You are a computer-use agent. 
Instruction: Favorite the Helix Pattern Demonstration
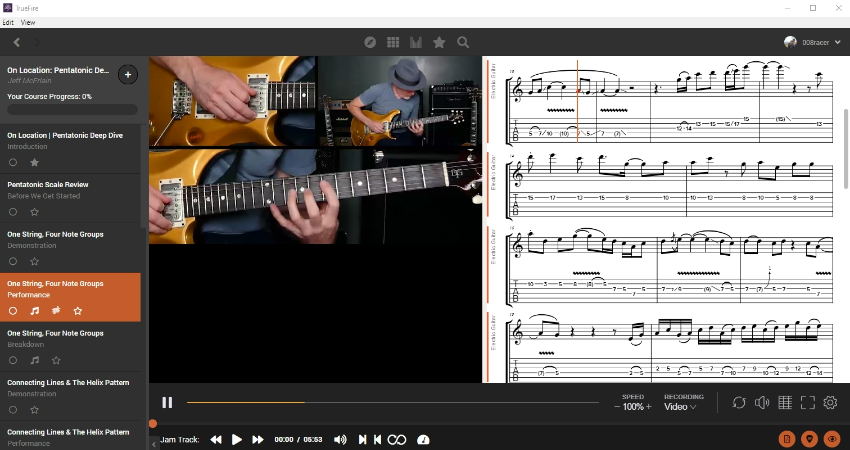click(35, 410)
